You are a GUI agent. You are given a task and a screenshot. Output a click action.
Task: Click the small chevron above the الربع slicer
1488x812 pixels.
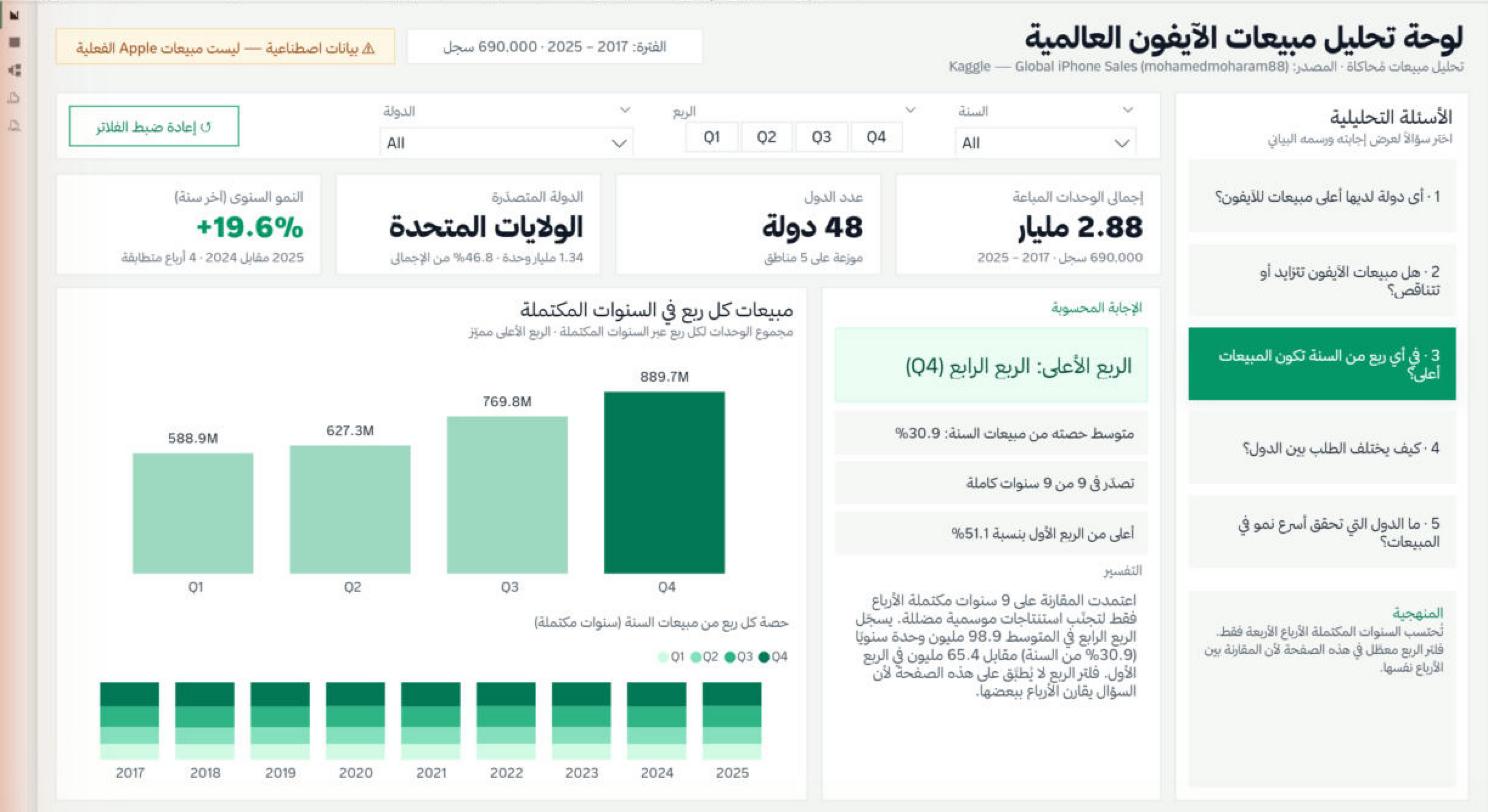[x=910, y=110]
